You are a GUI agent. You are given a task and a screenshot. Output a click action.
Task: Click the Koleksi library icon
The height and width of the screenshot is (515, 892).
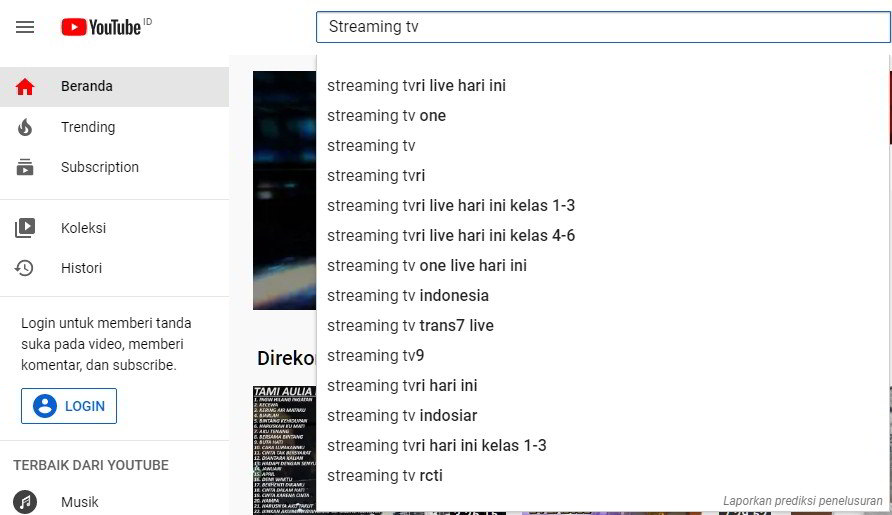[x=25, y=228]
